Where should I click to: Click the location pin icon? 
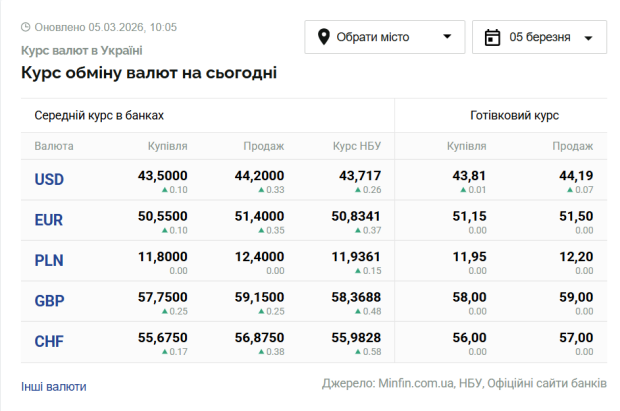(x=324, y=37)
